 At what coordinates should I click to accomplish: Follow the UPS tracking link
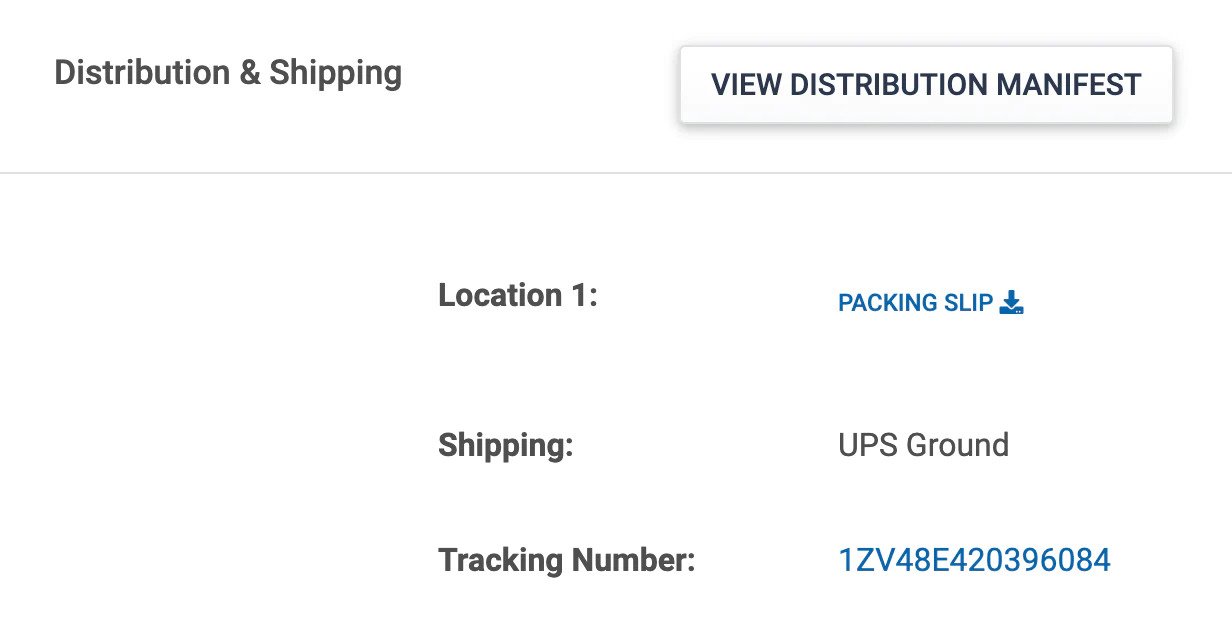point(974,560)
